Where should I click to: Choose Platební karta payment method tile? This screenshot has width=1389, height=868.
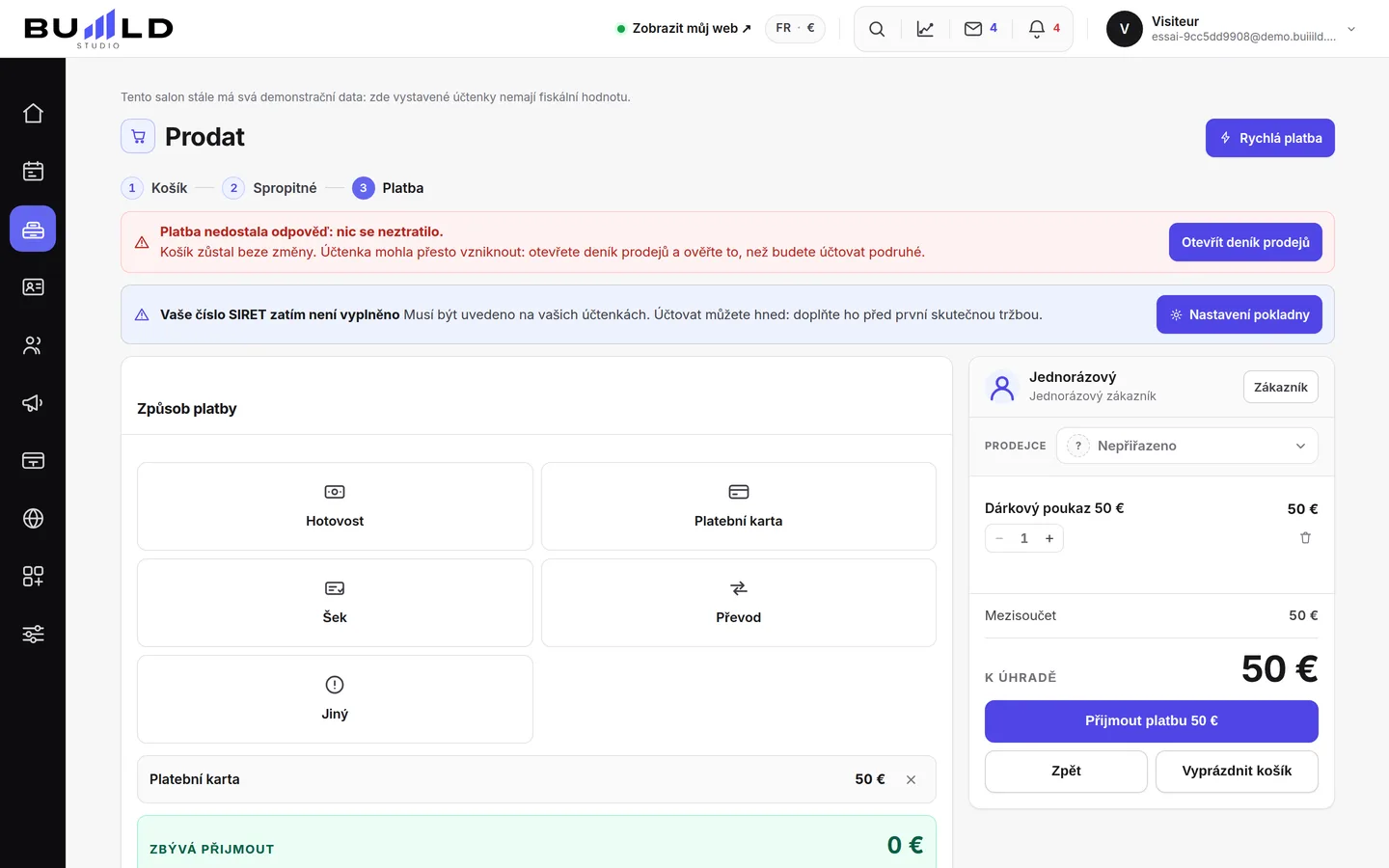(739, 506)
